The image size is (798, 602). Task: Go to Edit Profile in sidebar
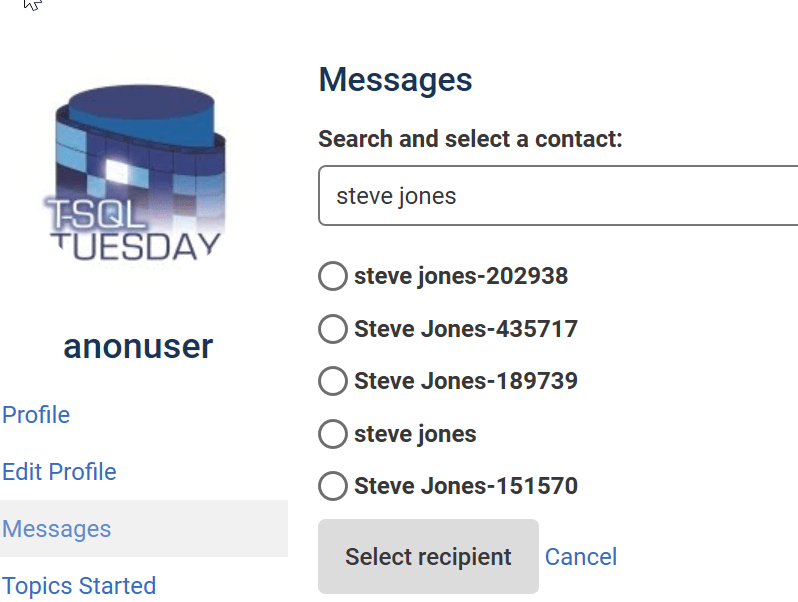pyautogui.click(x=59, y=472)
